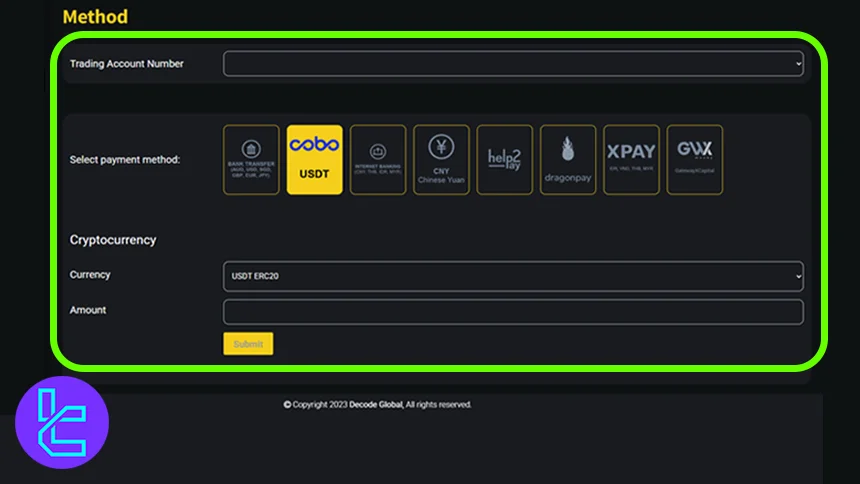This screenshot has height=484, width=860.
Task: Click the chevron on the Currency selector
Action: click(x=797, y=275)
